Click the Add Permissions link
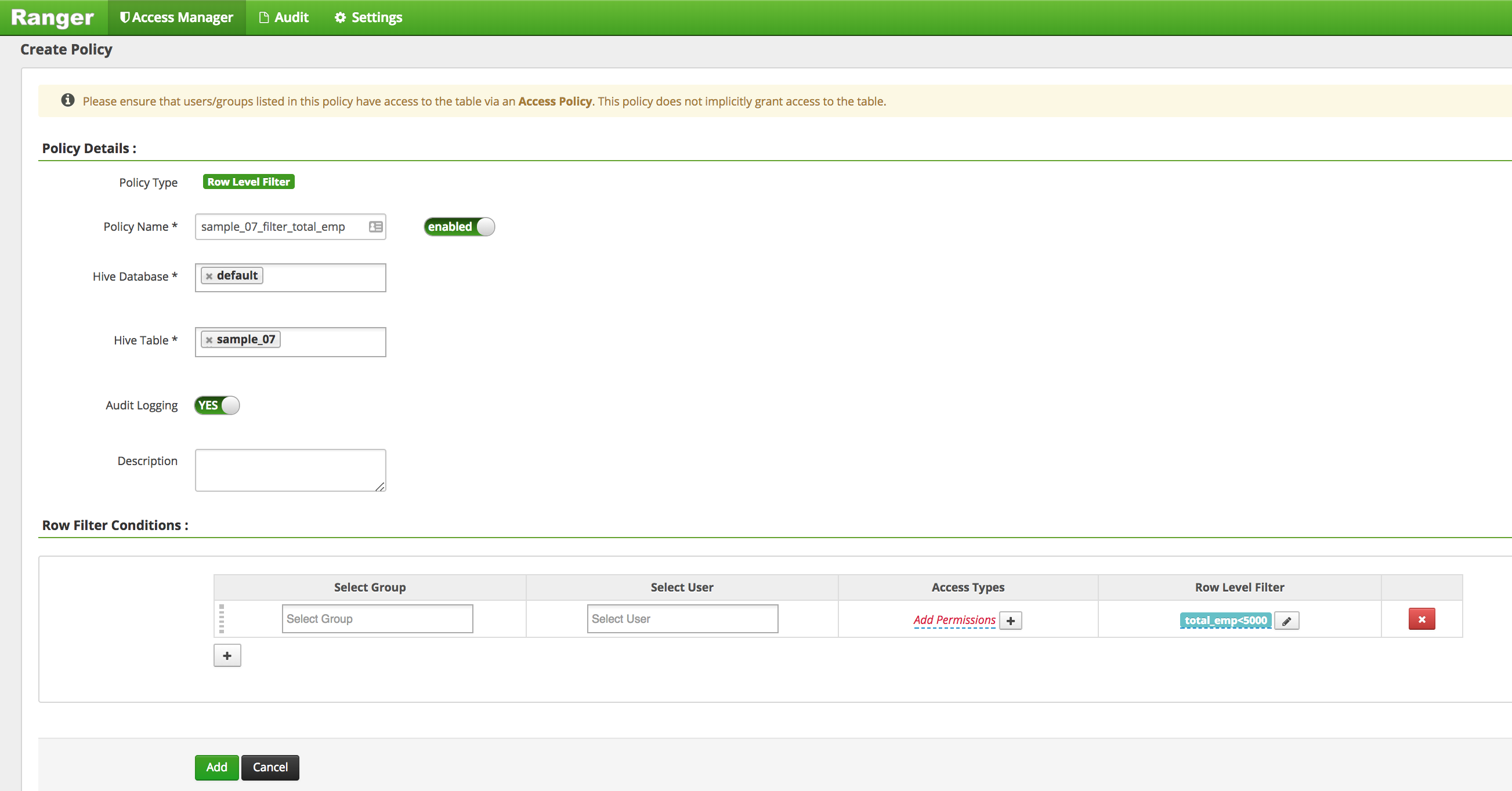The height and width of the screenshot is (791, 1512). point(954,621)
